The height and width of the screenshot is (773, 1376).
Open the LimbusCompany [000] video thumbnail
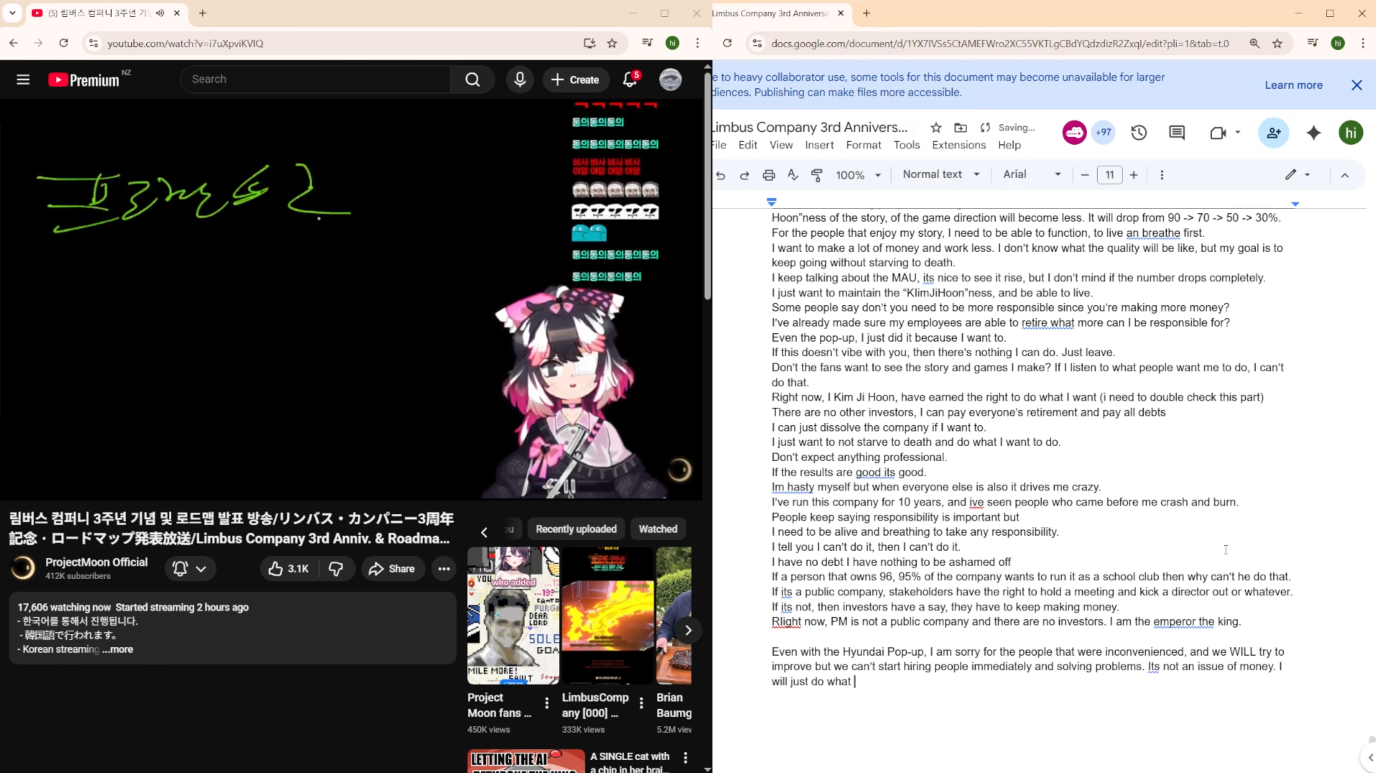click(x=608, y=614)
